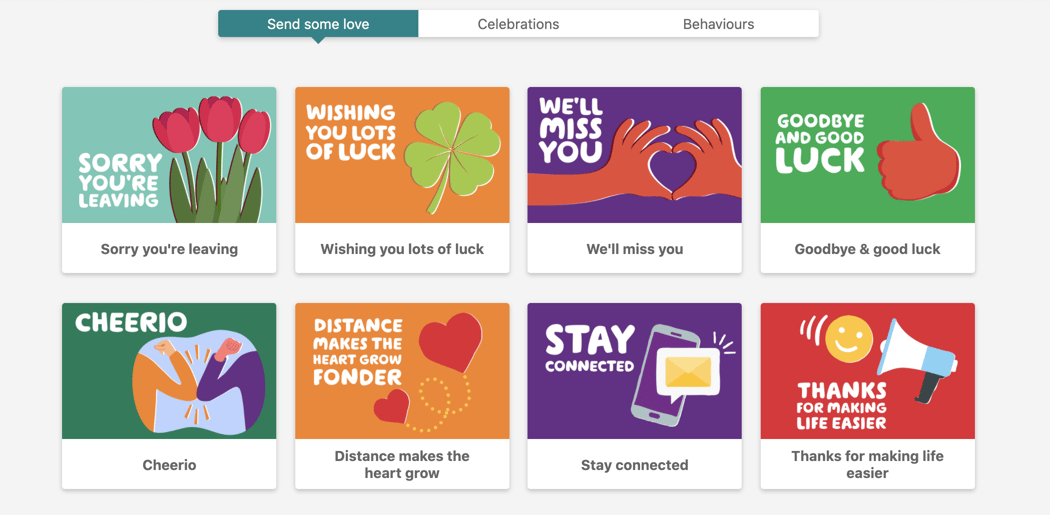Screen dimensions: 1050x515
Task: Click the red tulips card image
Action: pyautogui.click(x=169, y=155)
